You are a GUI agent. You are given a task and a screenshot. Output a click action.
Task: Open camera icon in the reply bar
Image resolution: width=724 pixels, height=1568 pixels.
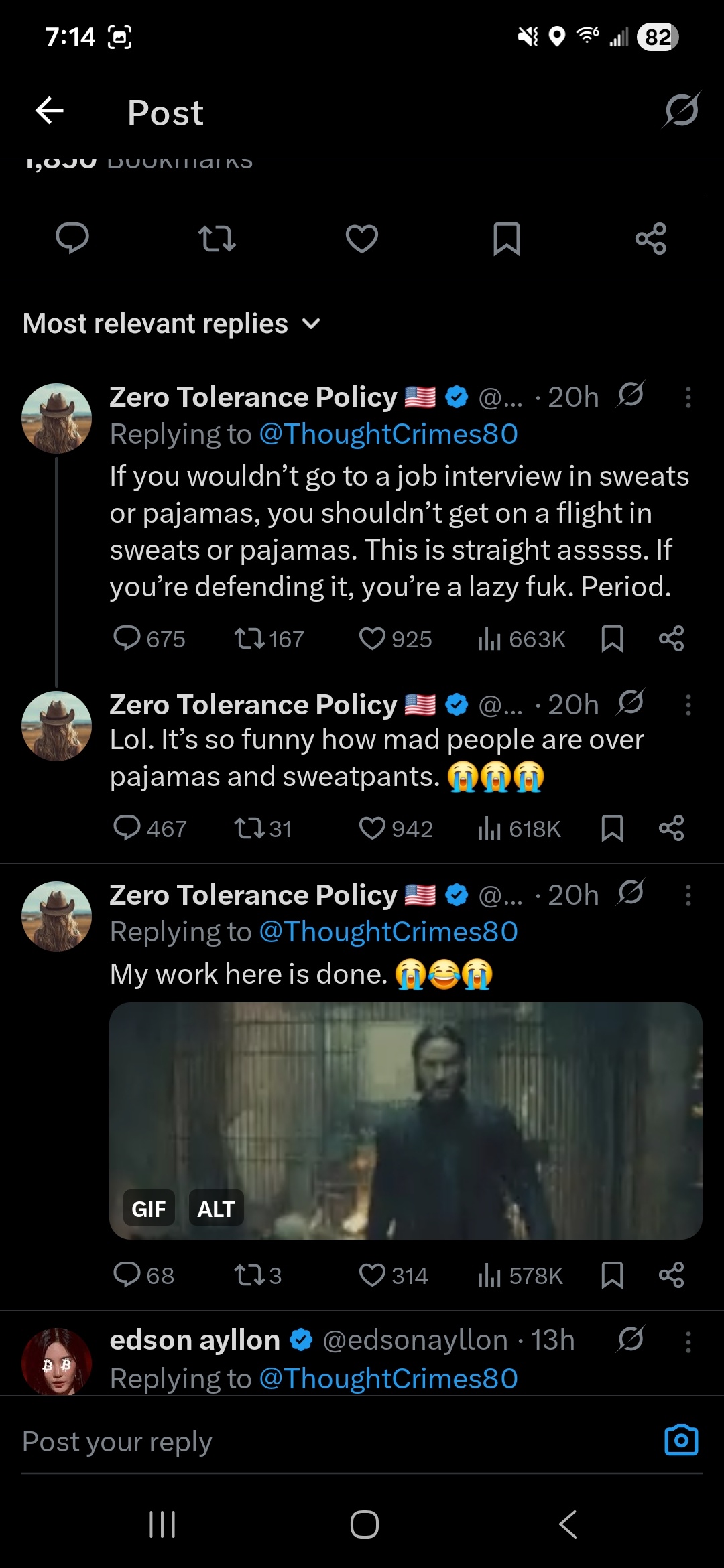click(x=681, y=1440)
